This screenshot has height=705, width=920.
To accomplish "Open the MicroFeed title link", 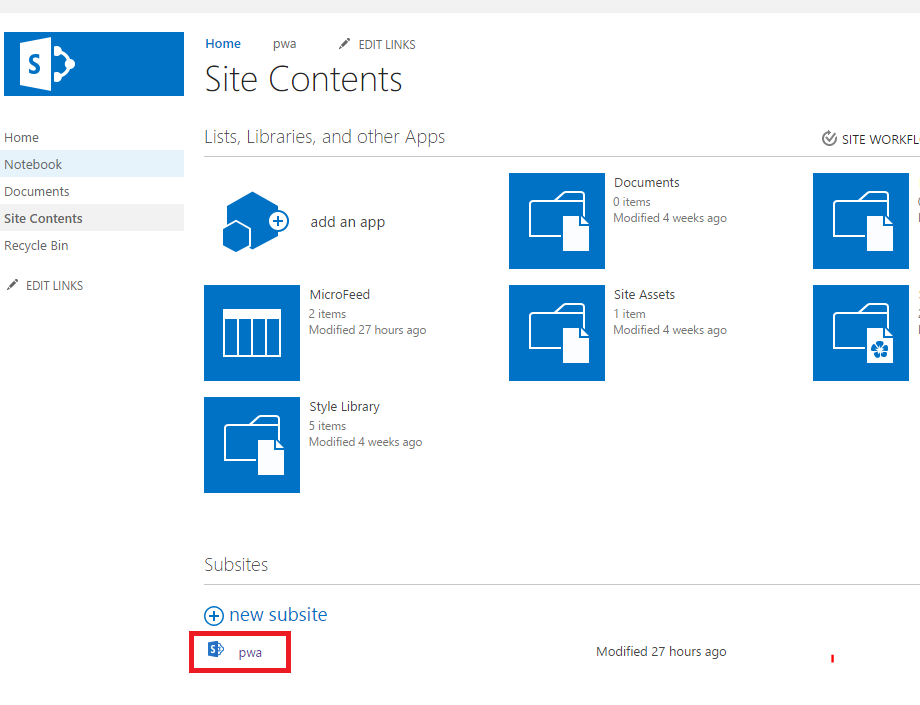I will [x=340, y=294].
